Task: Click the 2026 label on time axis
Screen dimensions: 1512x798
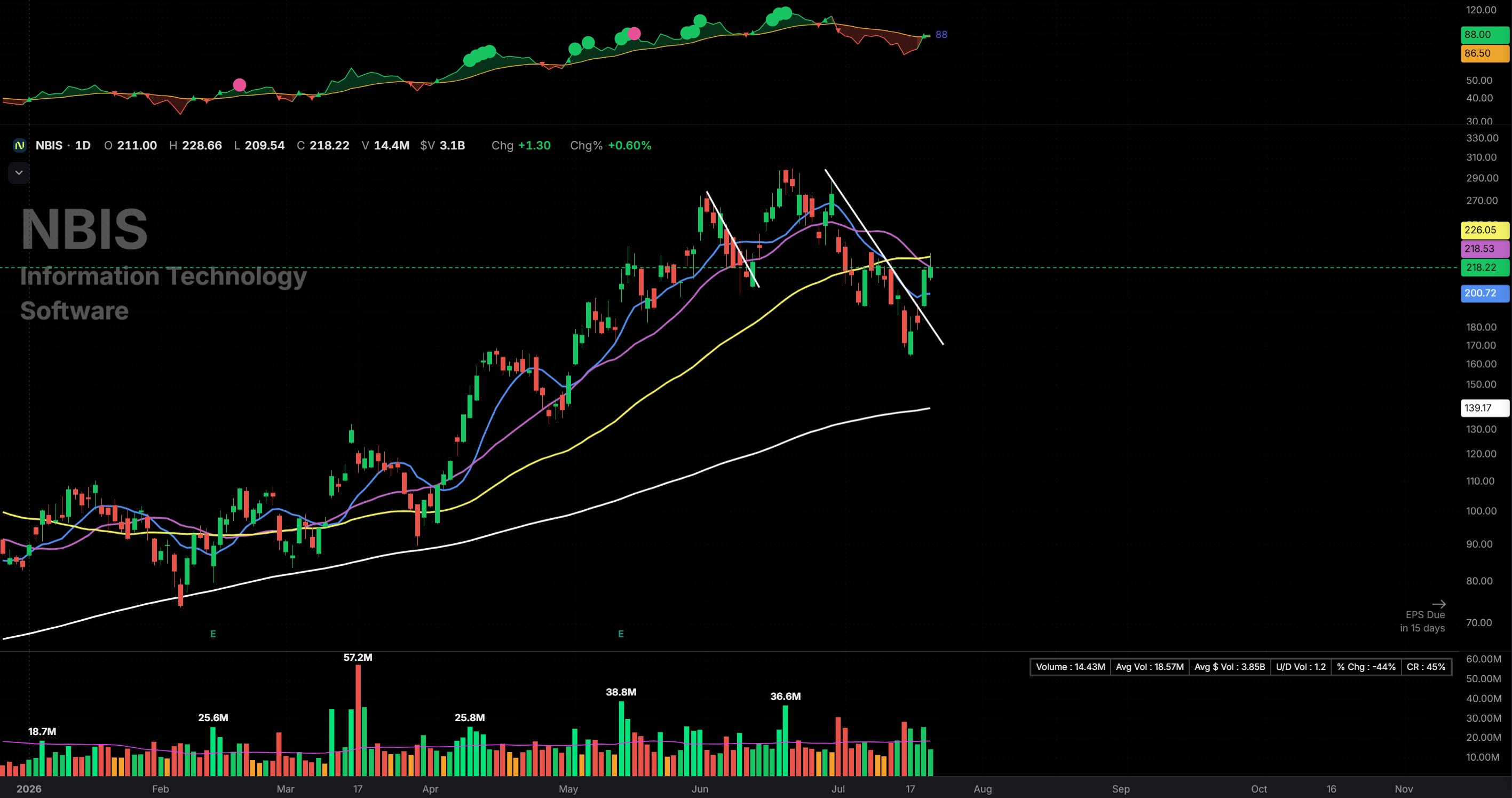Action: [x=29, y=788]
